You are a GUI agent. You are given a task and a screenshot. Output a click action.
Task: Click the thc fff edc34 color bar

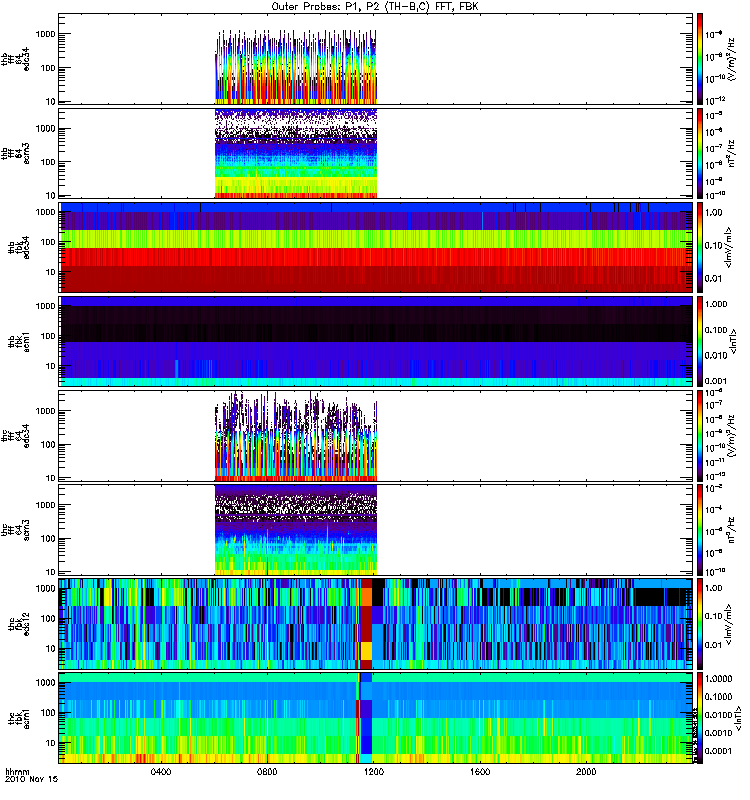(x=700, y=436)
